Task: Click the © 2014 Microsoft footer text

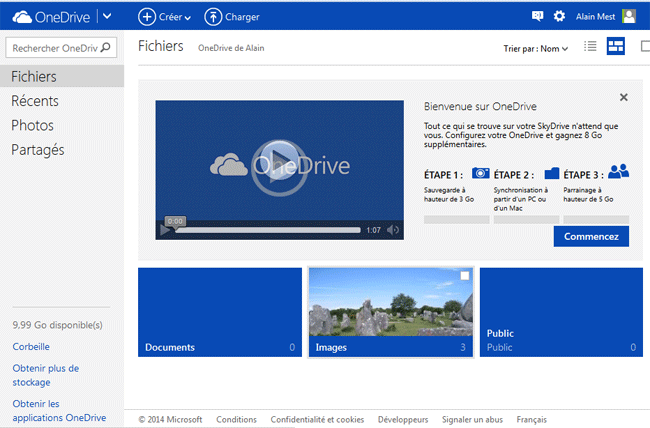Action: (x=170, y=419)
